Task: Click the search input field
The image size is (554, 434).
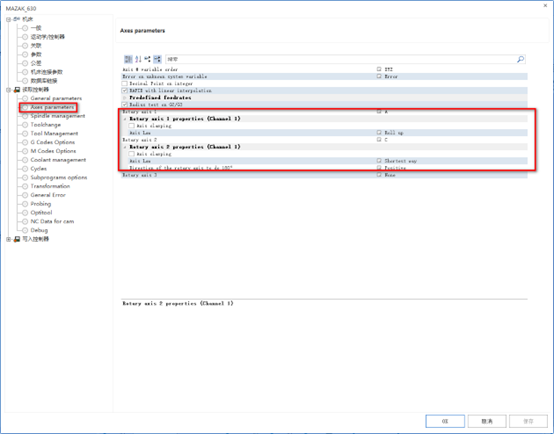Action: [341, 59]
